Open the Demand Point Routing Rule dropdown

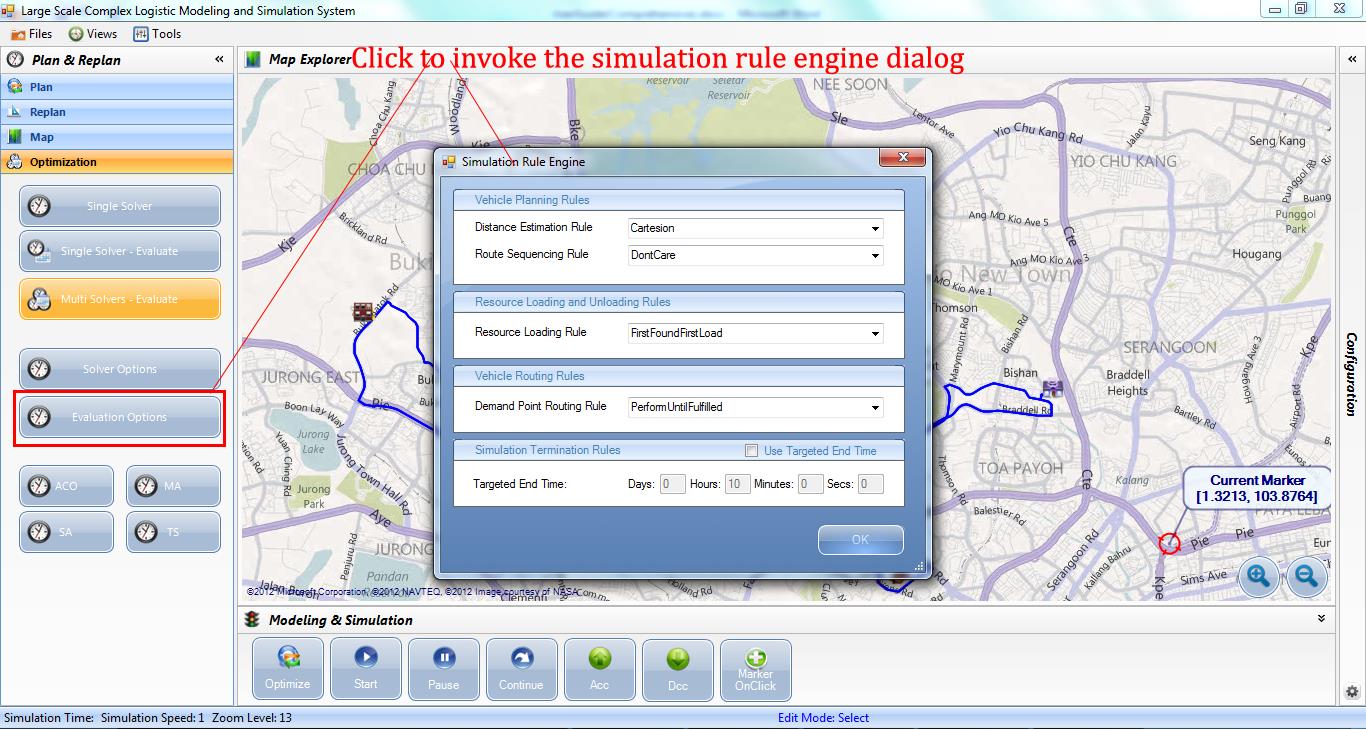point(875,407)
